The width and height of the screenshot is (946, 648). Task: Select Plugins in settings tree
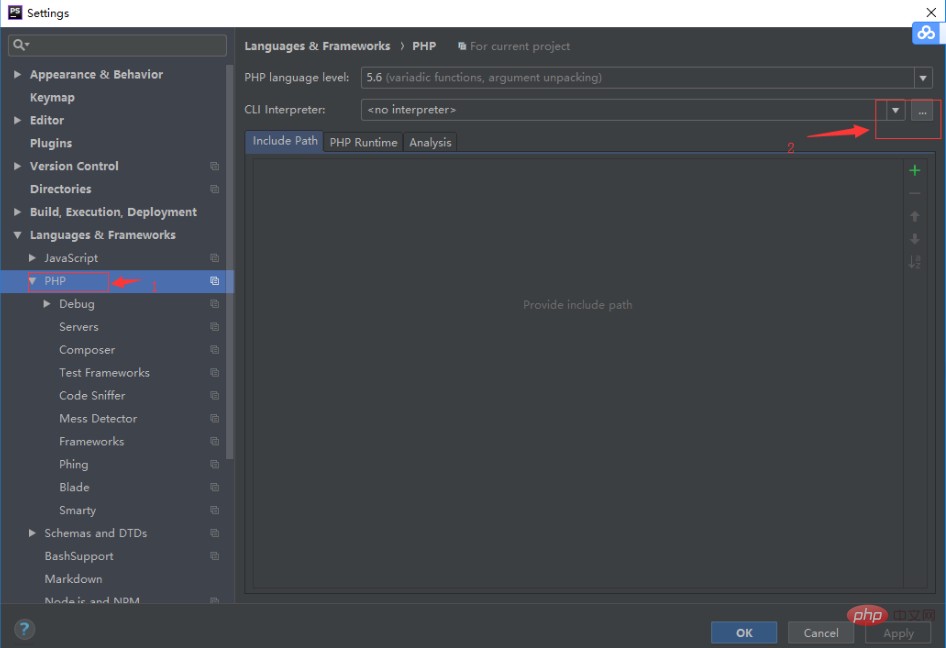pyautogui.click(x=51, y=143)
